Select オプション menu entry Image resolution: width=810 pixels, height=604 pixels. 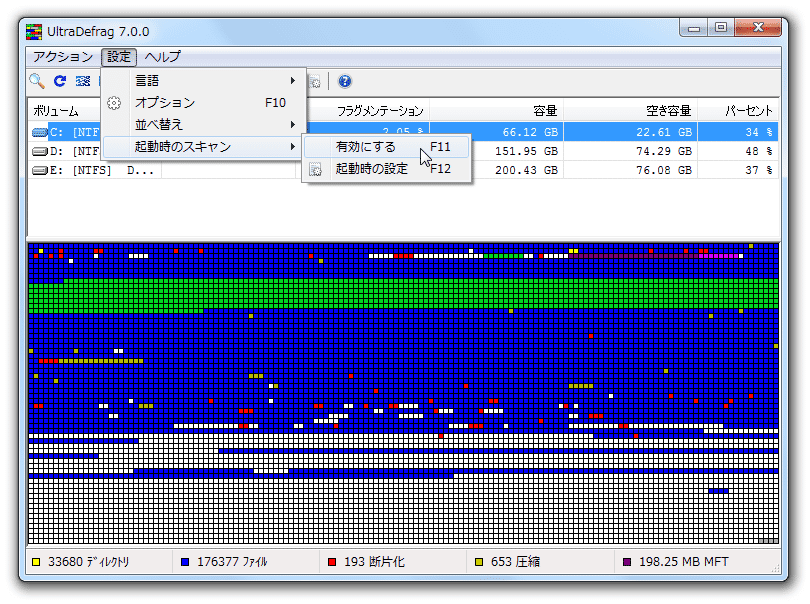[x=205, y=103]
